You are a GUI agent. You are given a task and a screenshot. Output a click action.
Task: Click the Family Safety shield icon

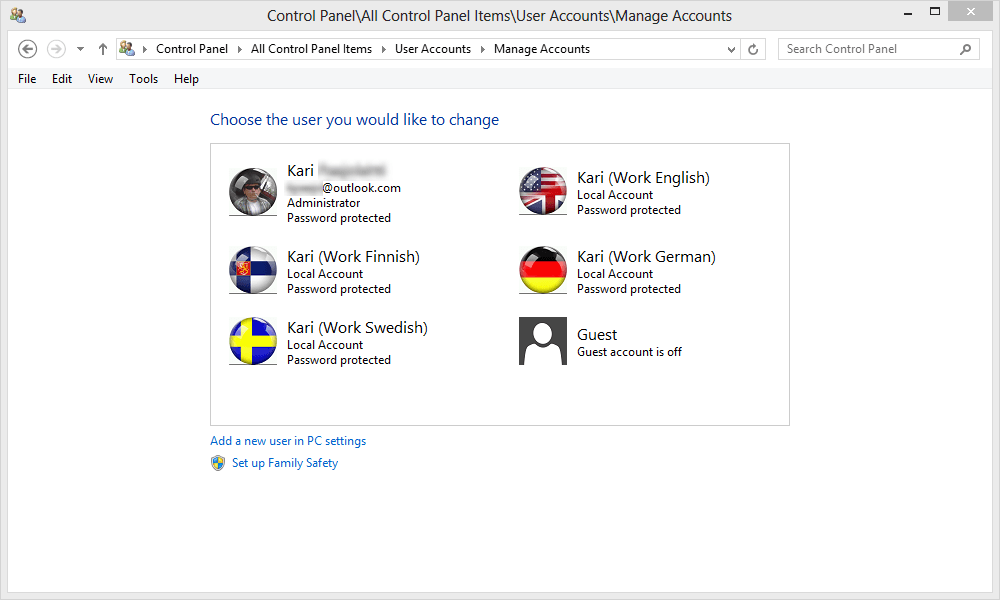pos(217,462)
